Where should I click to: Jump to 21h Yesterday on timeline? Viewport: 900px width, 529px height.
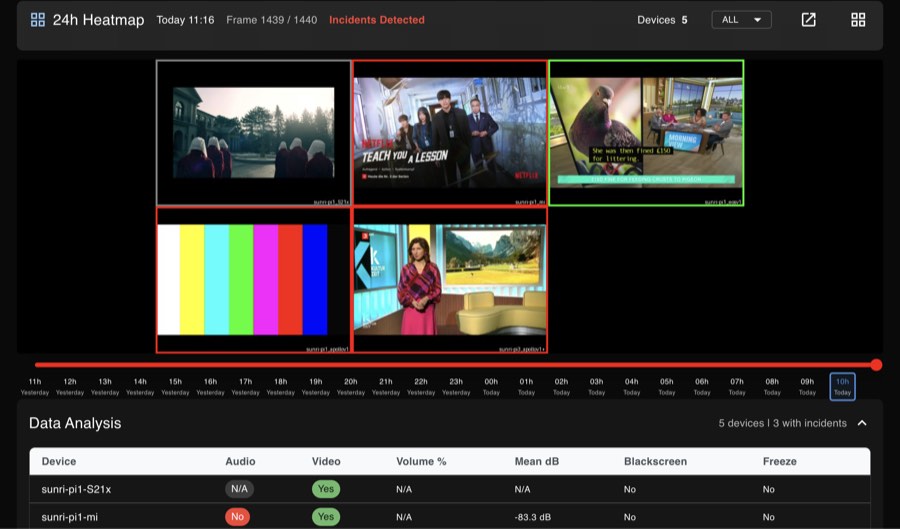click(x=386, y=387)
